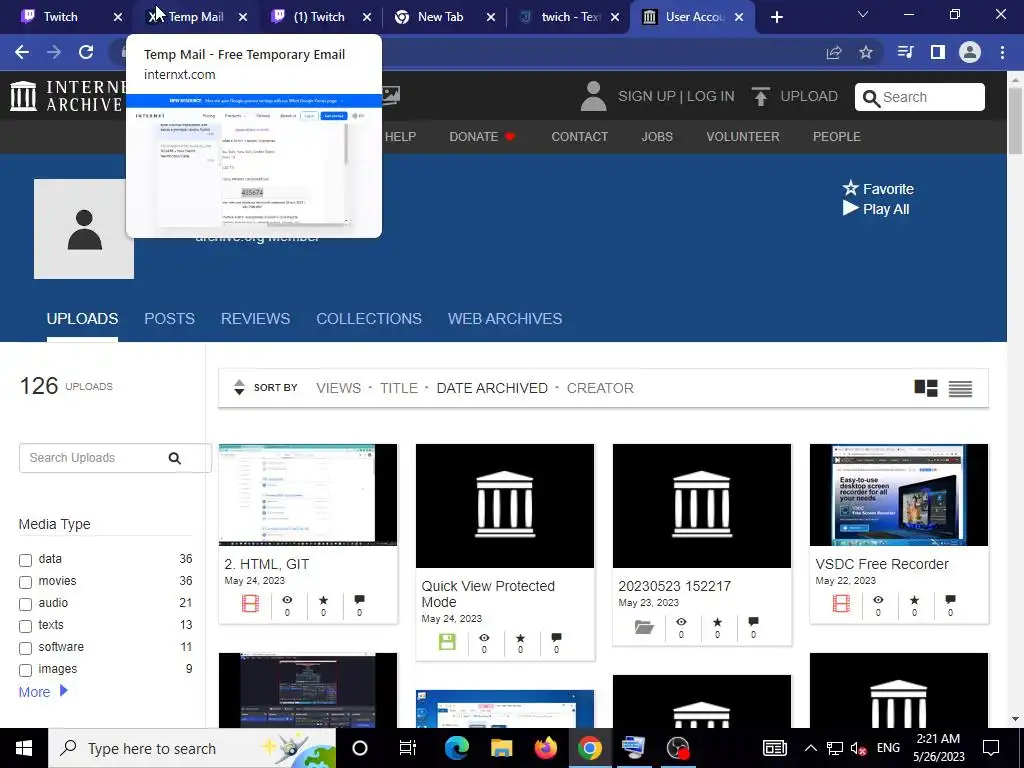The image size is (1024, 768).
Task: Open the 2. HTML, GIT thumbnail
Action: (308, 494)
